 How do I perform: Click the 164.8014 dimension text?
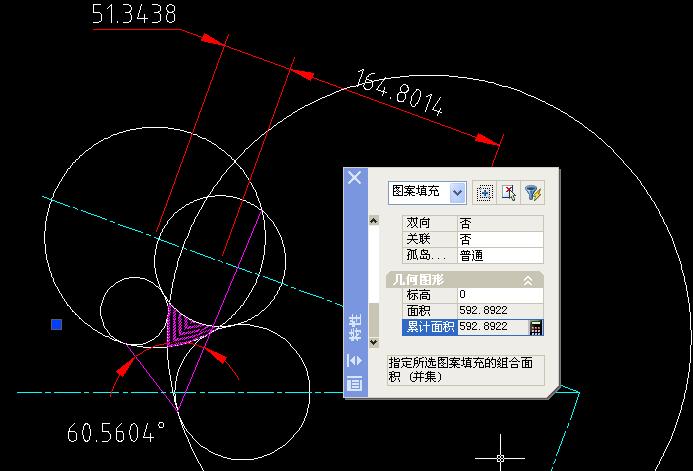(x=400, y=93)
